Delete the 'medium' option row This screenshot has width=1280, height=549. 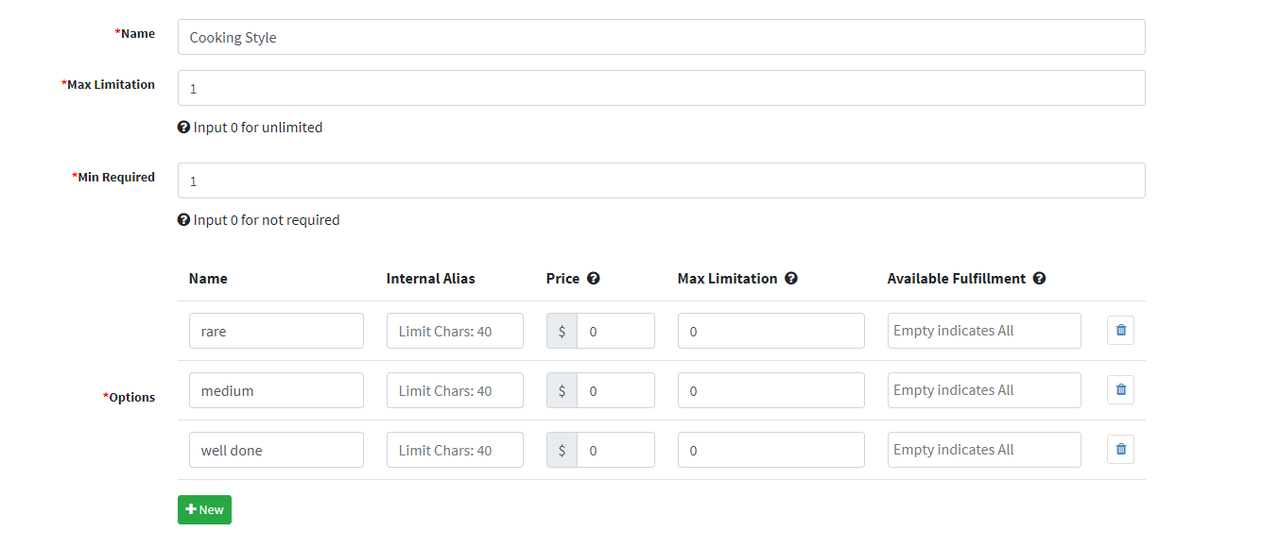(1120, 390)
